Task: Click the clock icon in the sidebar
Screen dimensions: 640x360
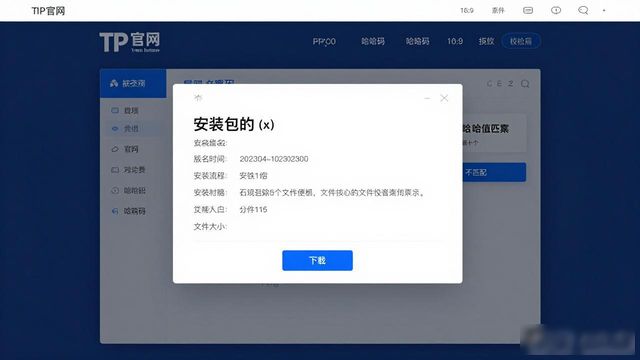Action: (115, 190)
